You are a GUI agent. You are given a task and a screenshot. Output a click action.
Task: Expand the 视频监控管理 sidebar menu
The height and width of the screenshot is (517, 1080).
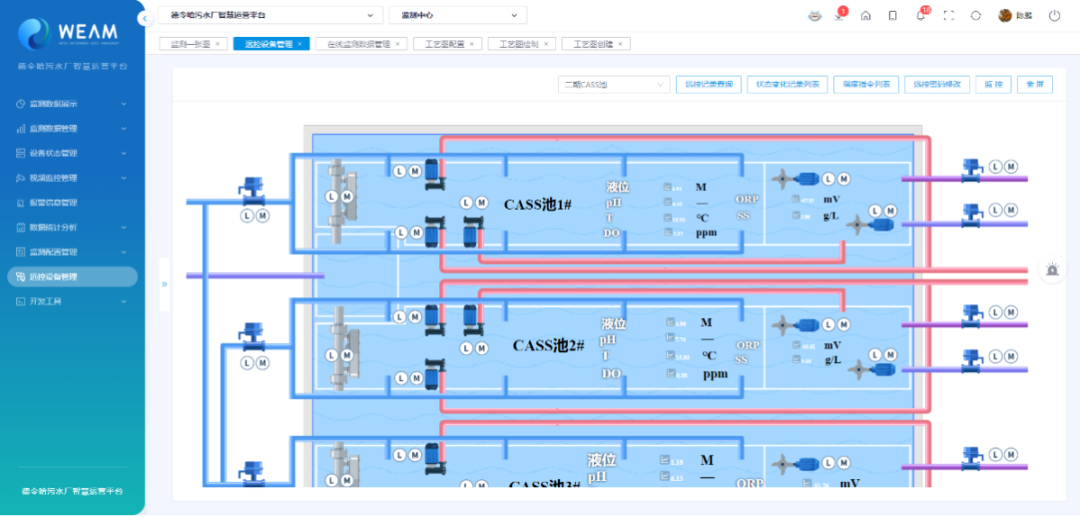tap(72, 178)
